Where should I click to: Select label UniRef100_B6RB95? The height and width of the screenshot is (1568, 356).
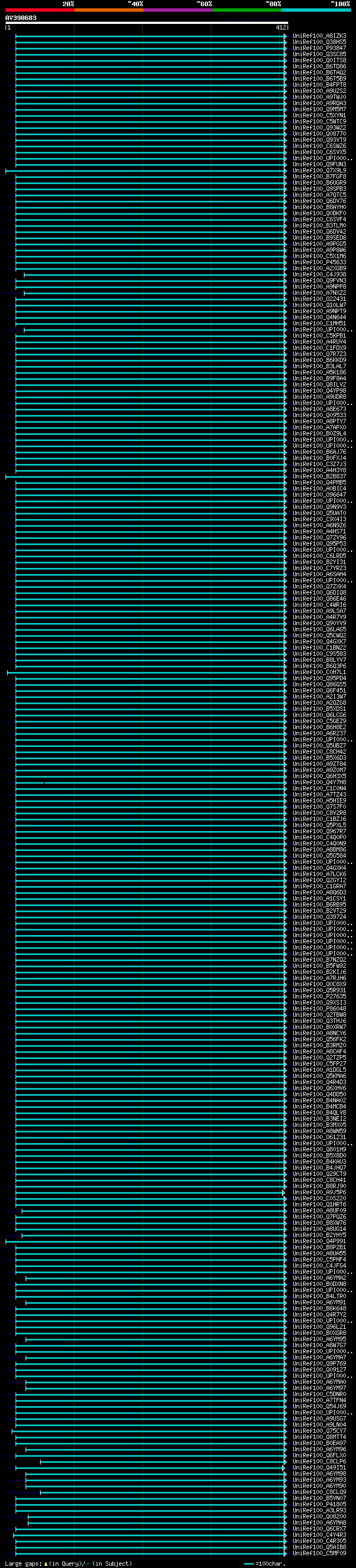319,905
